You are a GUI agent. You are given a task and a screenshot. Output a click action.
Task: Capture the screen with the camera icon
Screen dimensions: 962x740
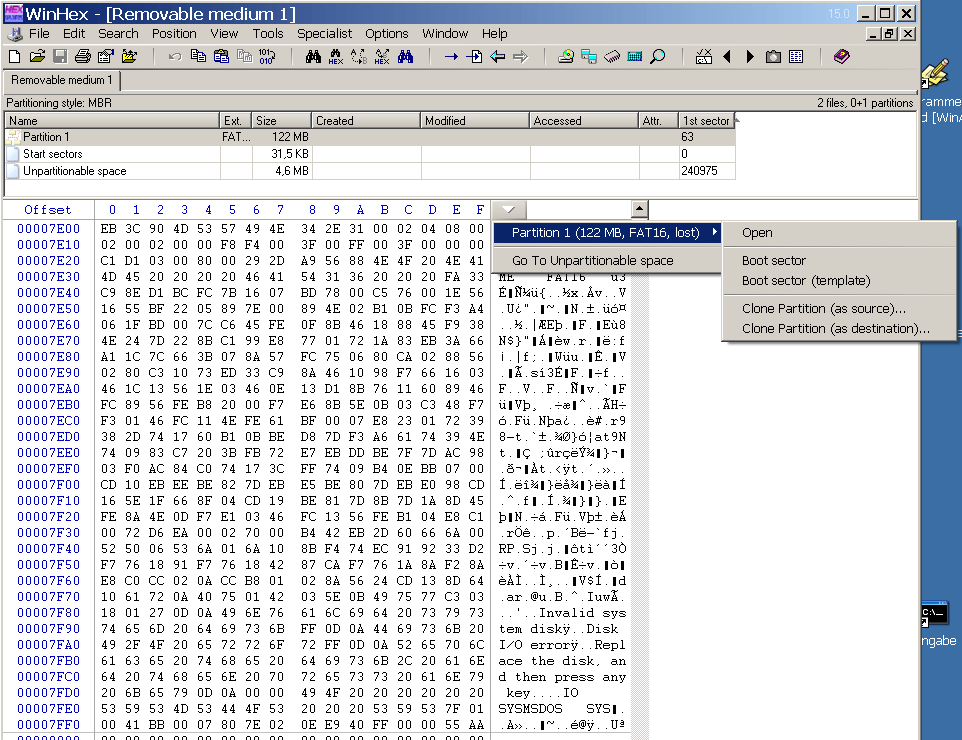click(x=773, y=56)
